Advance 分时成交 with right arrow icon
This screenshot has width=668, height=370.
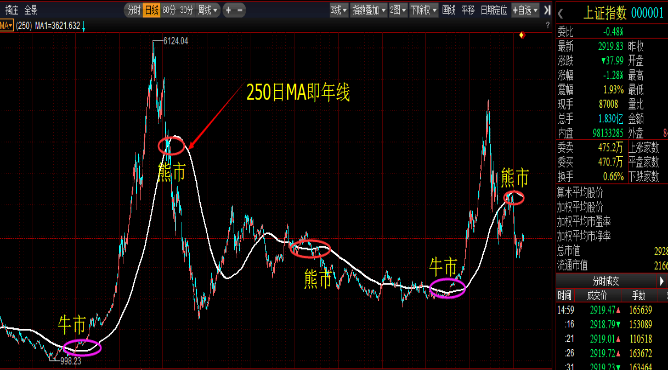(x=661, y=281)
